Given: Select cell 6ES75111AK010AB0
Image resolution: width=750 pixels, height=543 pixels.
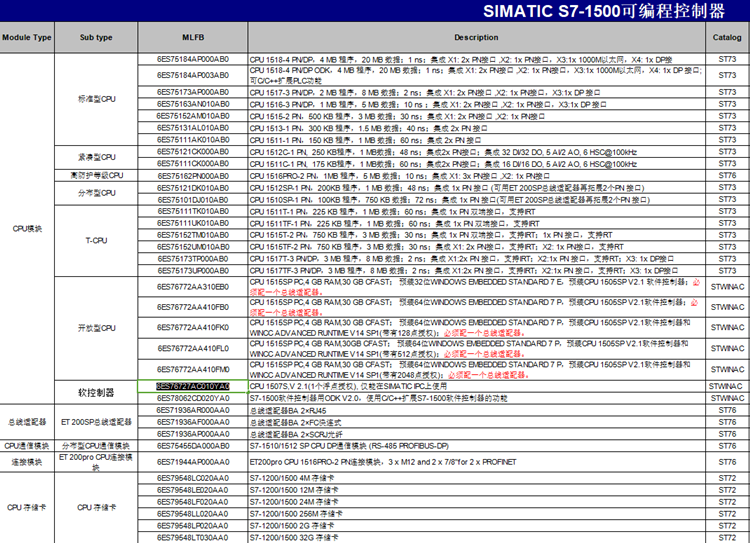Looking at the screenshot, I should (x=193, y=140).
